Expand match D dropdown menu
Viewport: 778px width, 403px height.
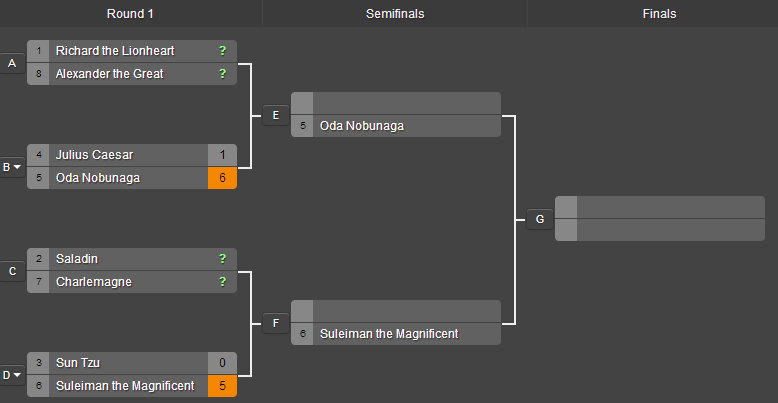[17, 375]
